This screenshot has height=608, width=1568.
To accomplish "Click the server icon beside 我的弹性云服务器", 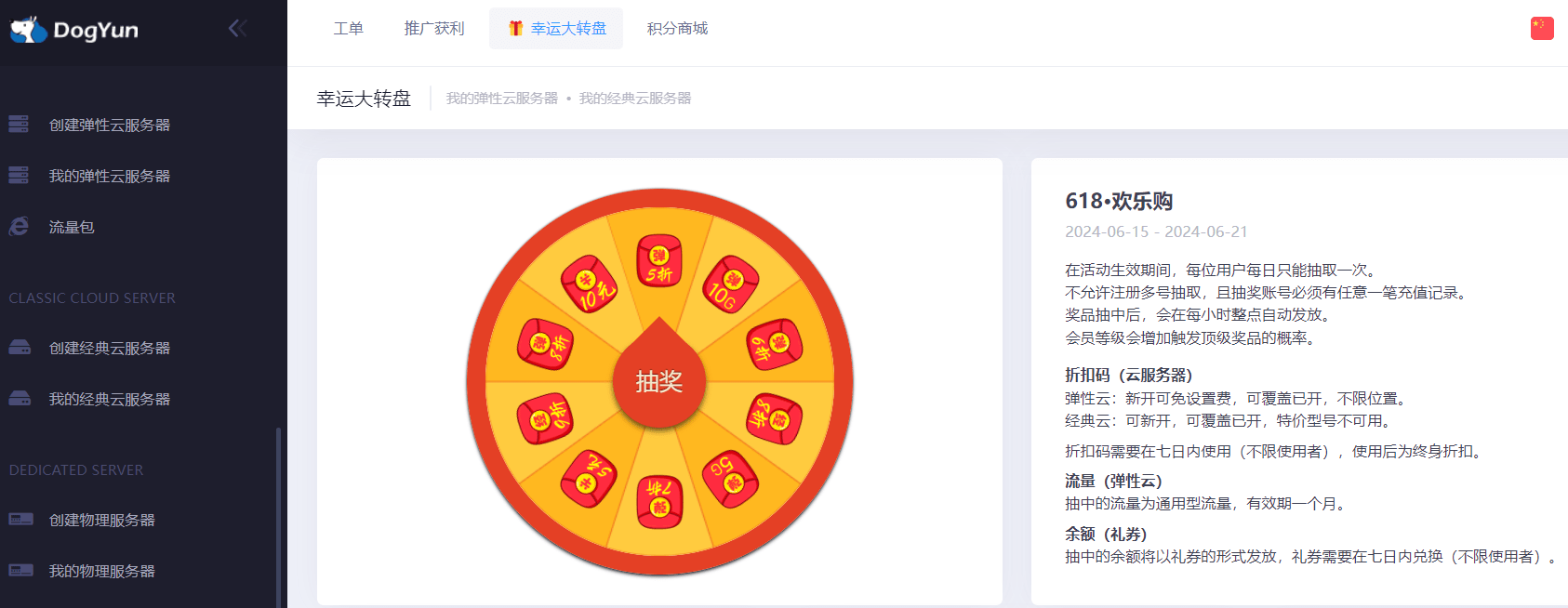I will pyautogui.click(x=19, y=175).
